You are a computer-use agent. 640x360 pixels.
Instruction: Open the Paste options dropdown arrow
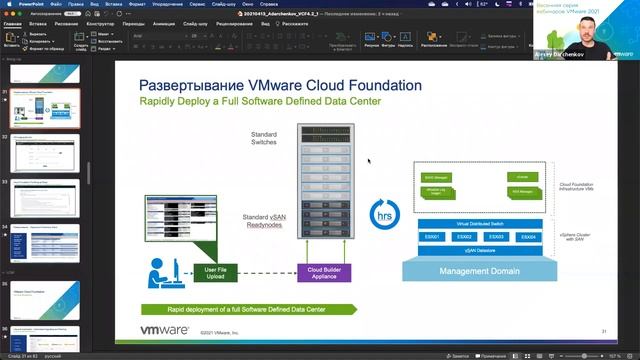(18, 37)
